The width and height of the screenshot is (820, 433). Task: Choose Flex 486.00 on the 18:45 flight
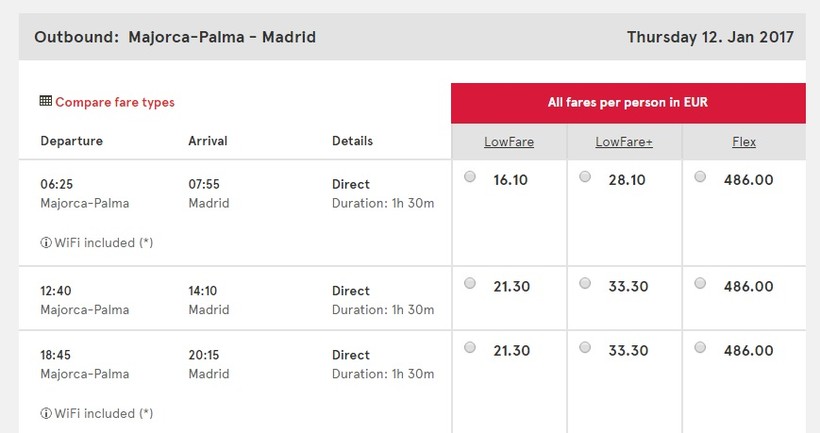700,348
